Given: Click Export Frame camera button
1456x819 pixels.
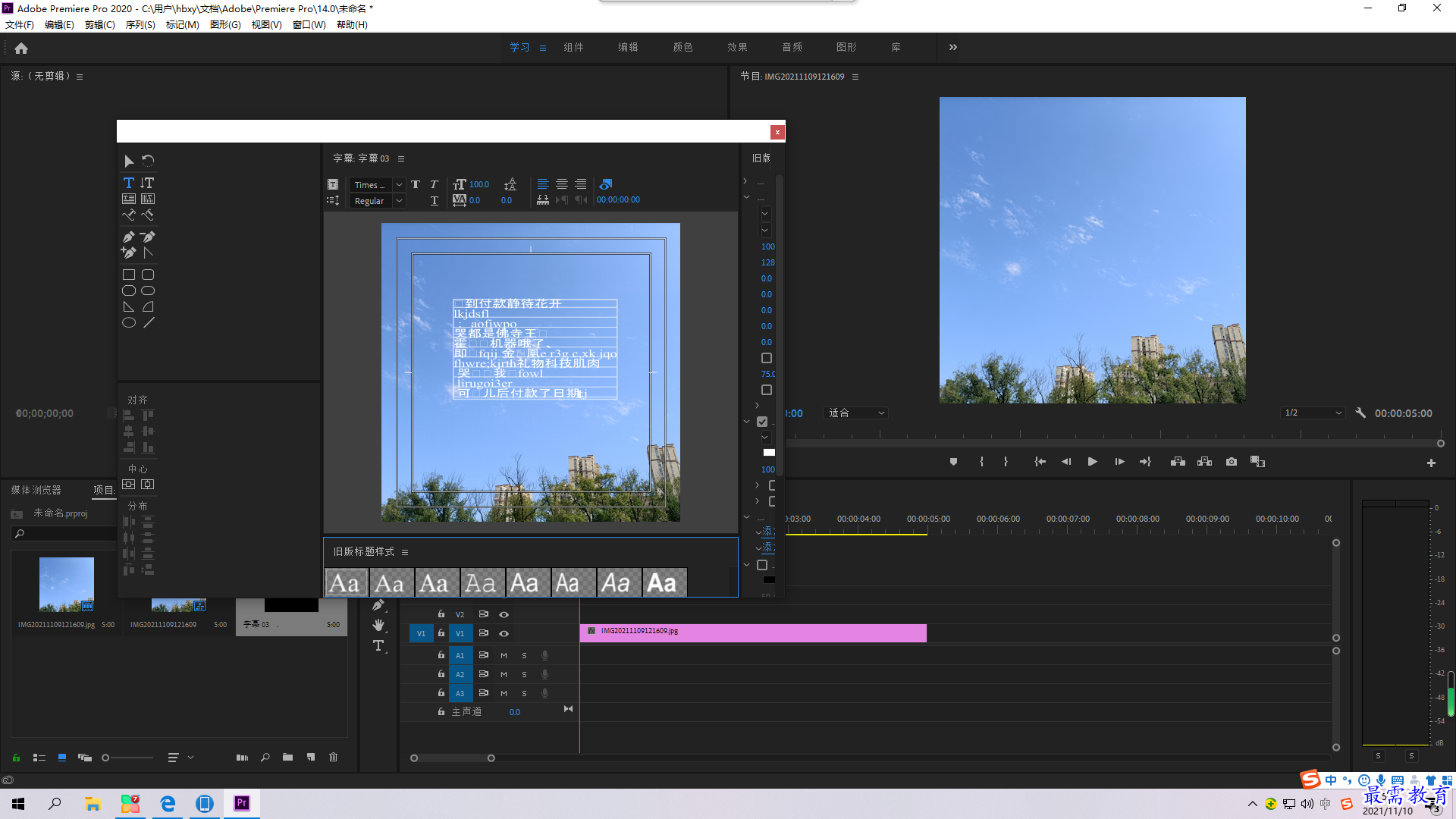Looking at the screenshot, I should [1232, 462].
